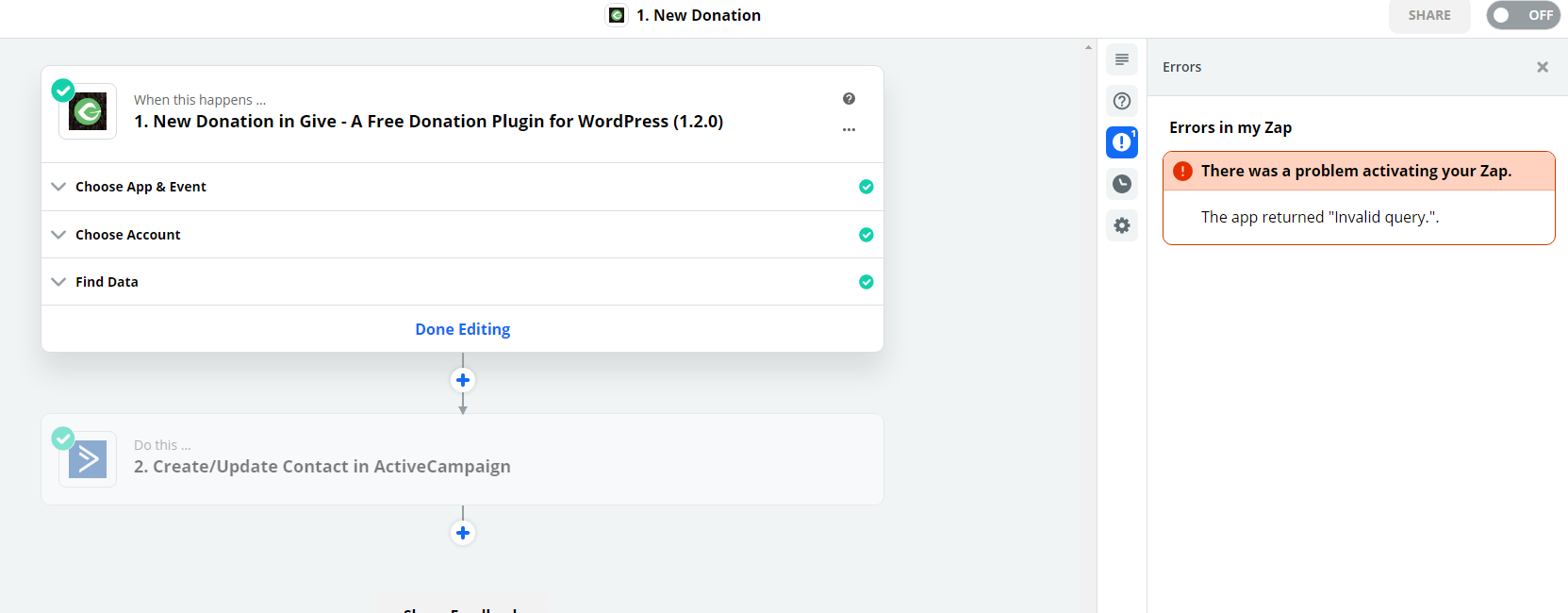Expand the Choose Account section

tap(462, 235)
